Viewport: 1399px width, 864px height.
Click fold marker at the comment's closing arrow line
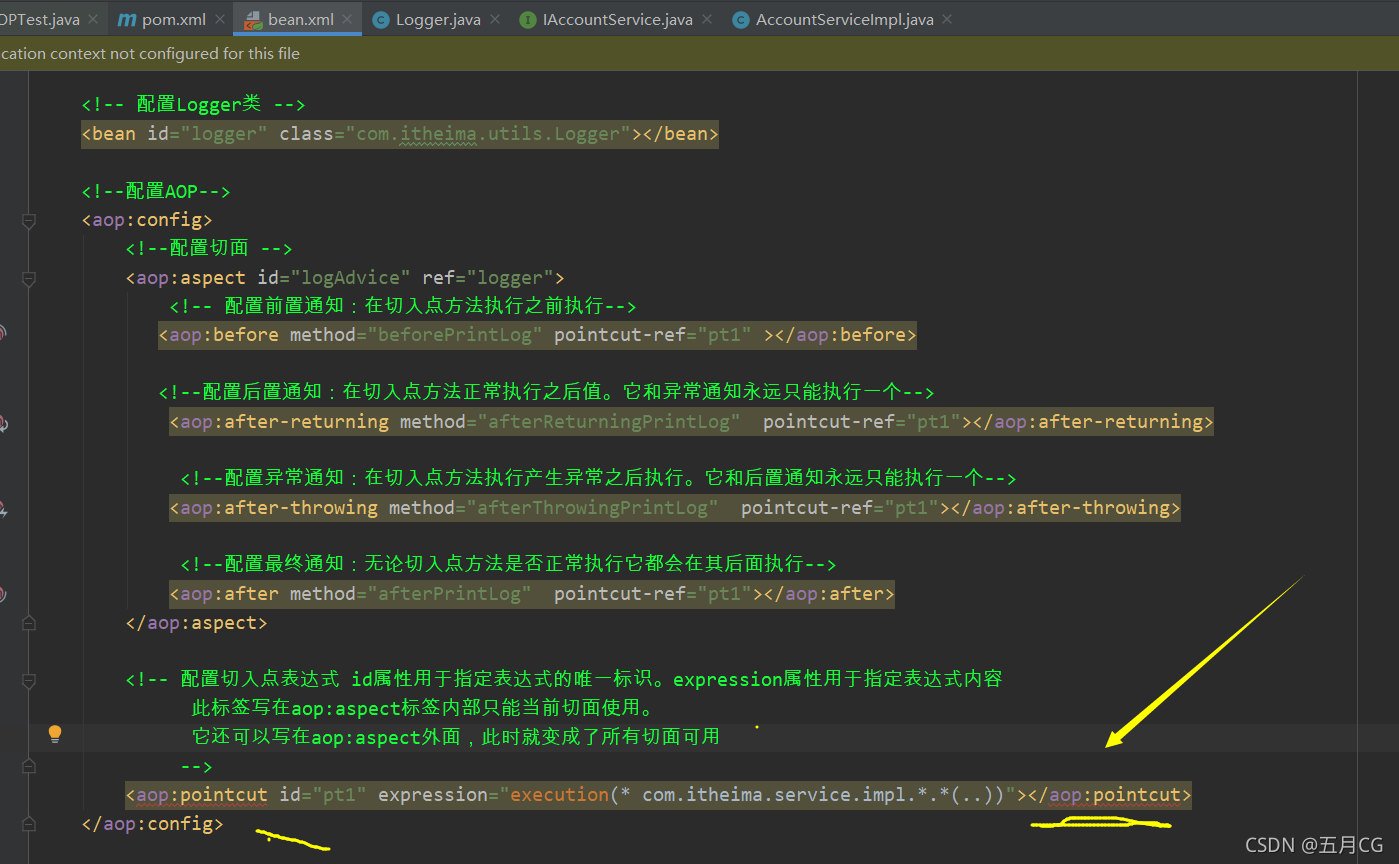click(29, 767)
